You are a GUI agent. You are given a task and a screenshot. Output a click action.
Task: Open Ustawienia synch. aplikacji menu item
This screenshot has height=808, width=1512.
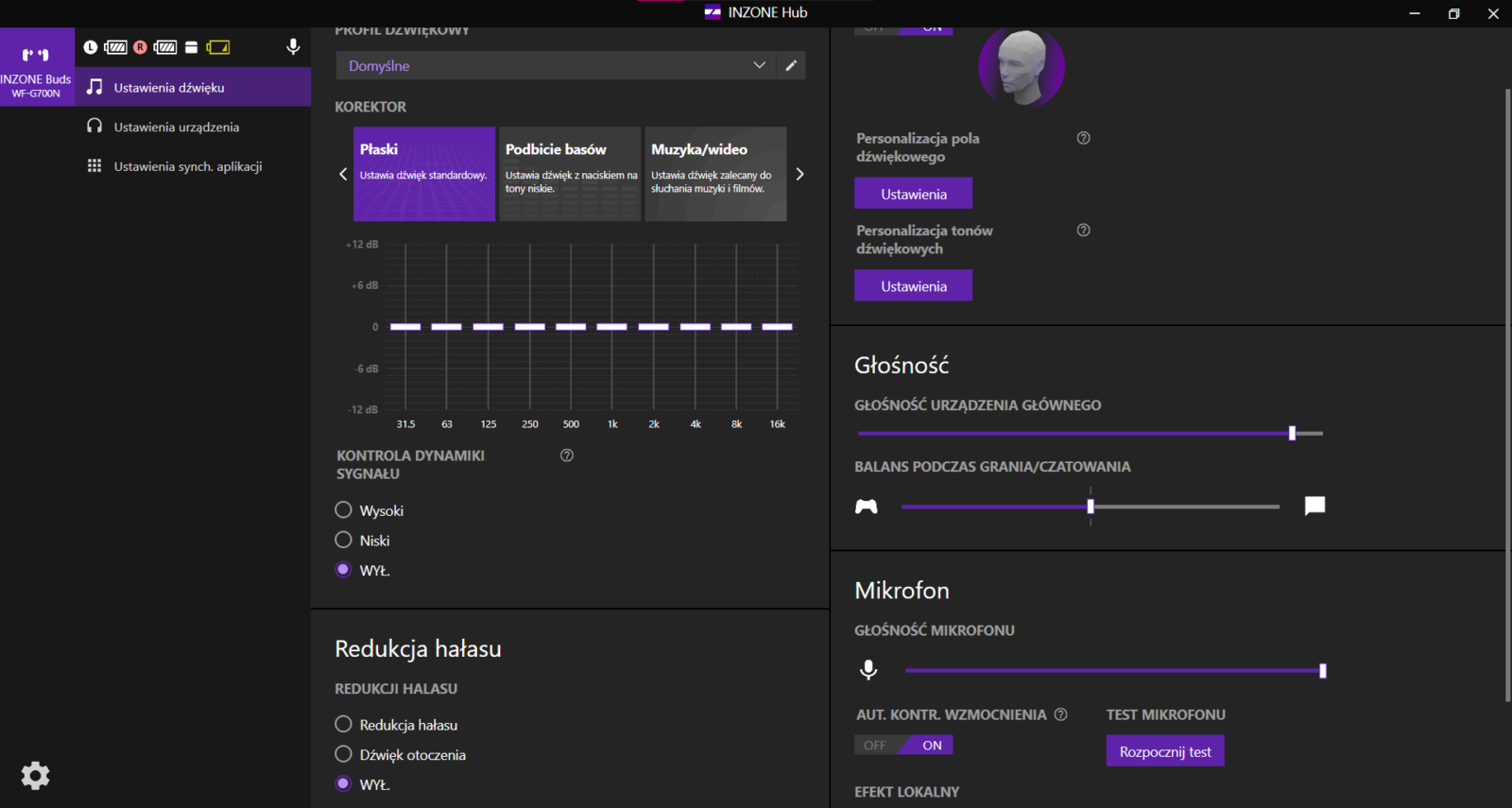[187, 166]
